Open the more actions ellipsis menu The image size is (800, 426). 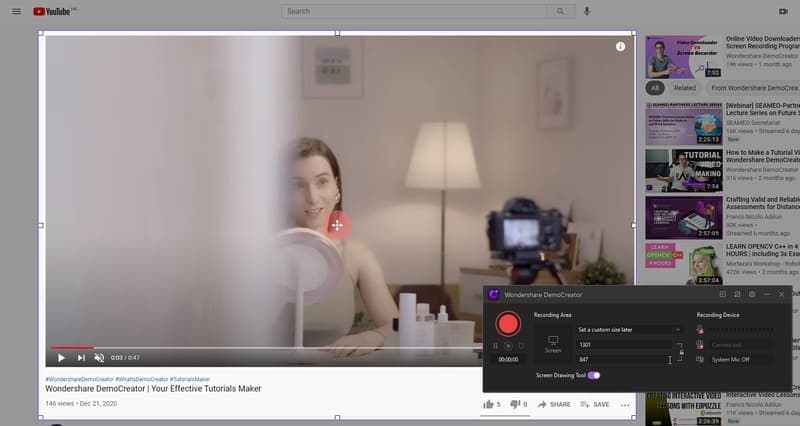625,405
